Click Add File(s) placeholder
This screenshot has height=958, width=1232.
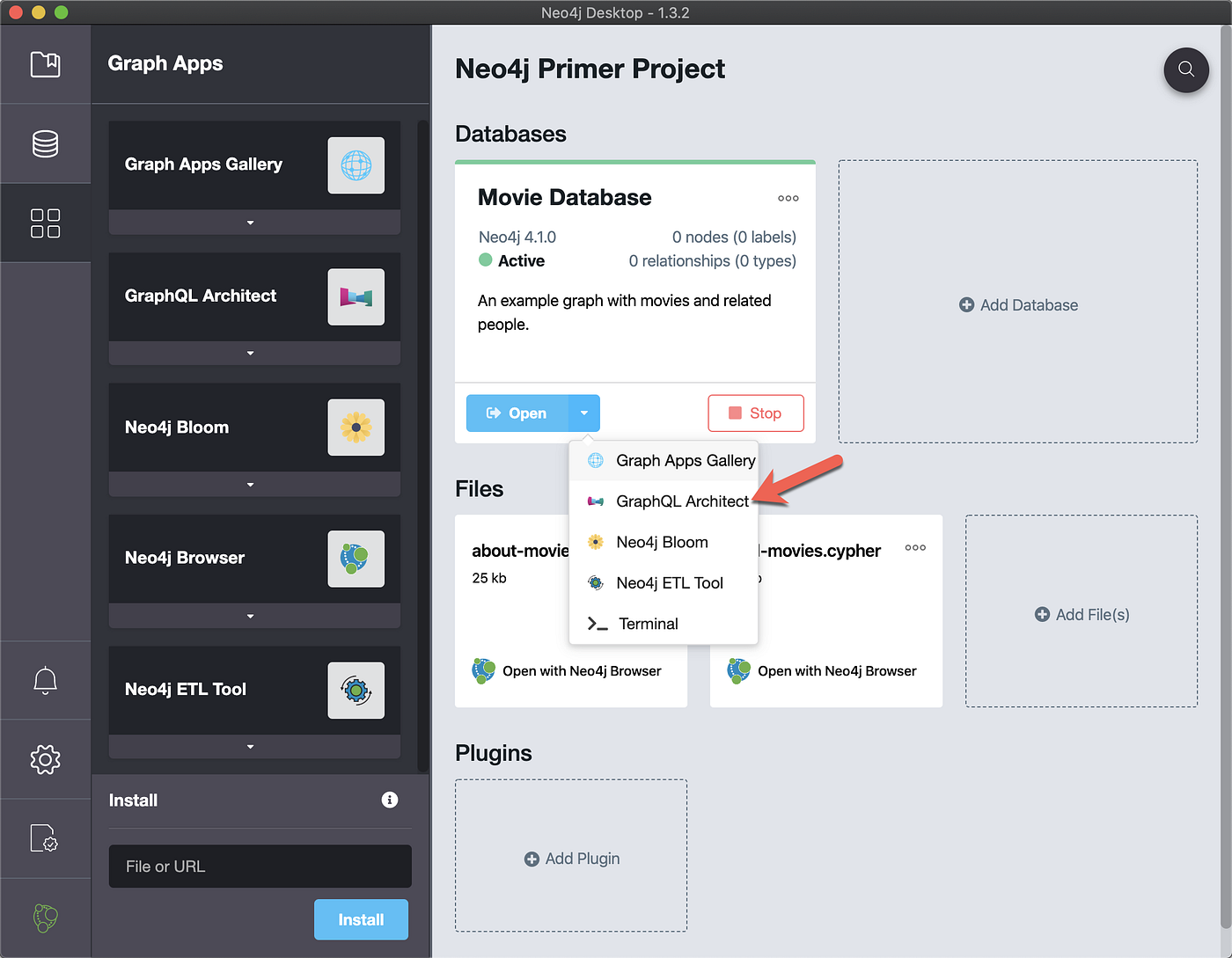(1082, 611)
